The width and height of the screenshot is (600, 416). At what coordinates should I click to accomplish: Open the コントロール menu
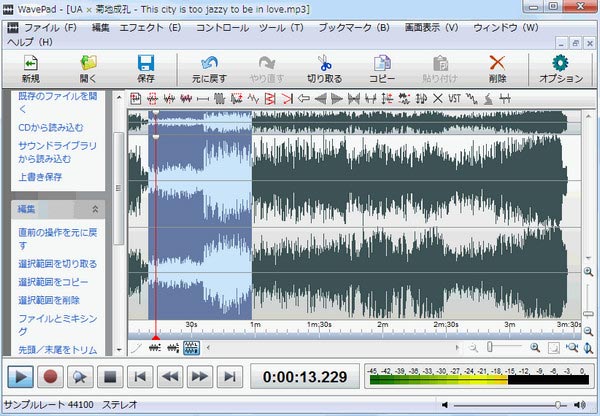[222, 28]
